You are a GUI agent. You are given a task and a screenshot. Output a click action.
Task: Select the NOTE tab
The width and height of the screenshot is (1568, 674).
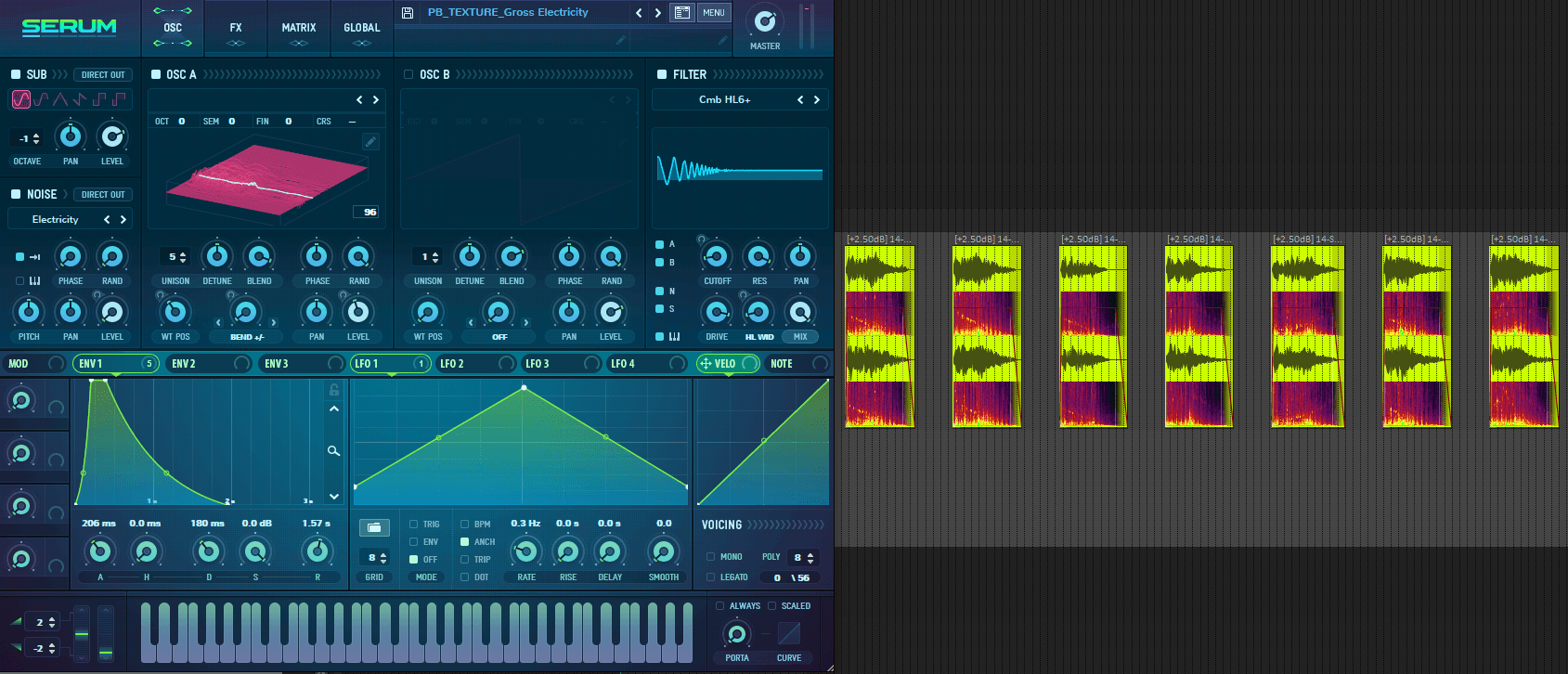point(797,364)
